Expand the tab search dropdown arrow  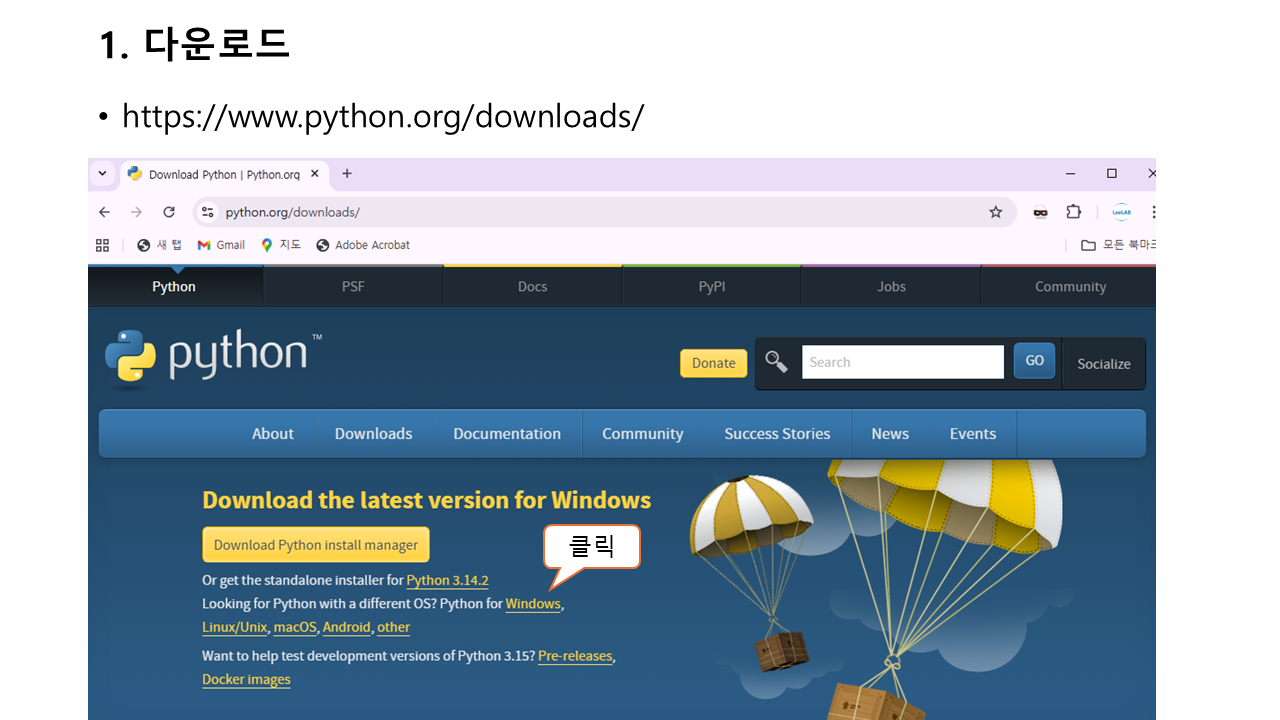(x=102, y=174)
